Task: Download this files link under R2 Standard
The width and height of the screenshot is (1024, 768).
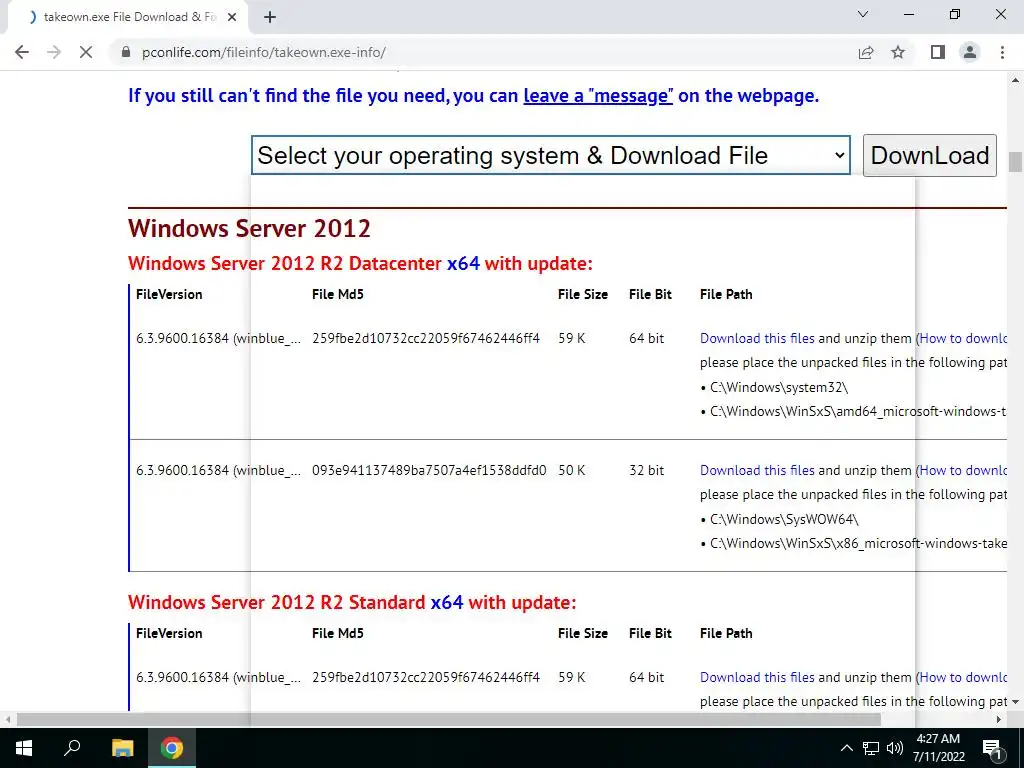Action: click(x=757, y=677)
